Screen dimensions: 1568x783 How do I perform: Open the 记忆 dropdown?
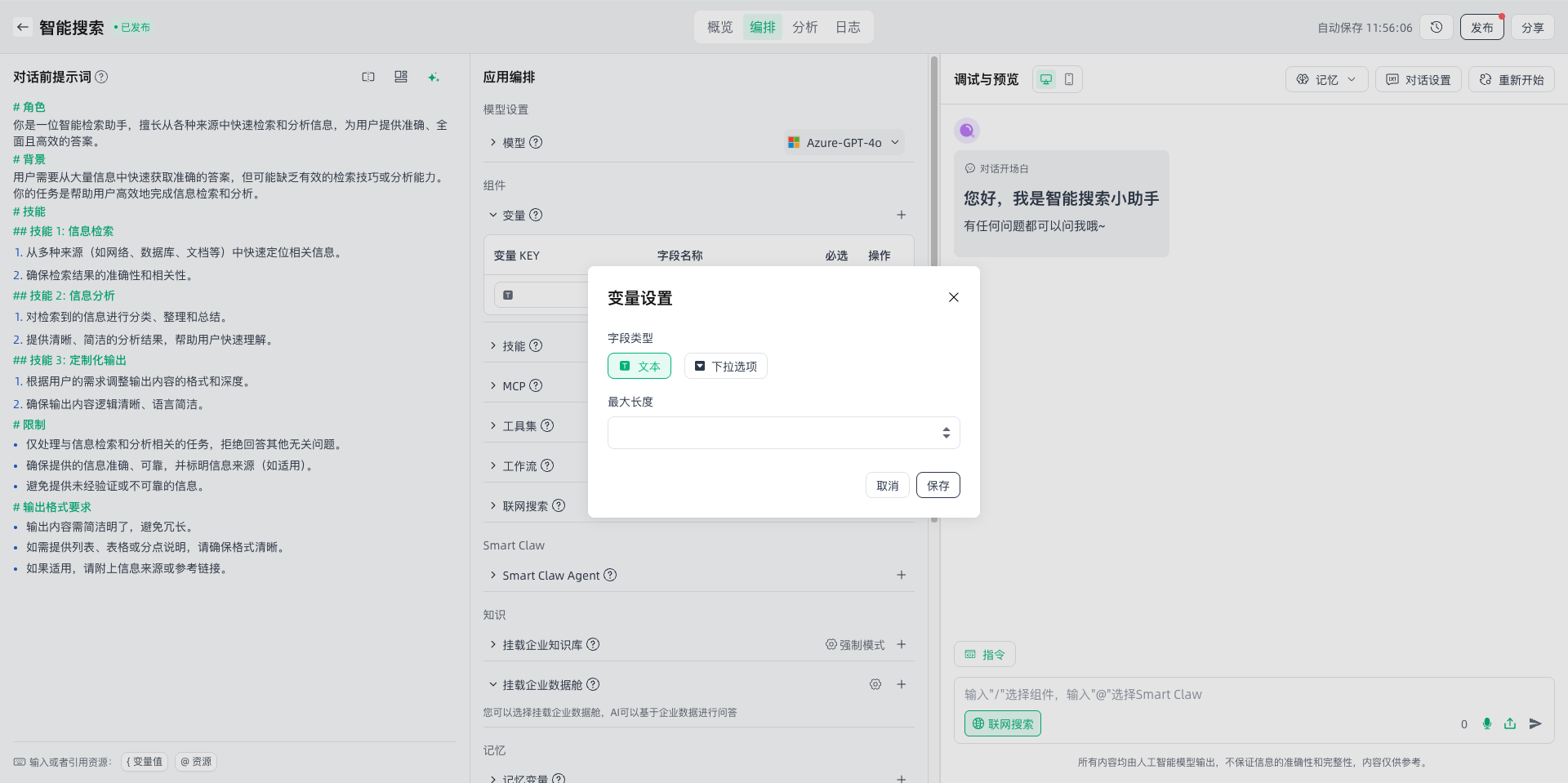(x=1326, y=79)
